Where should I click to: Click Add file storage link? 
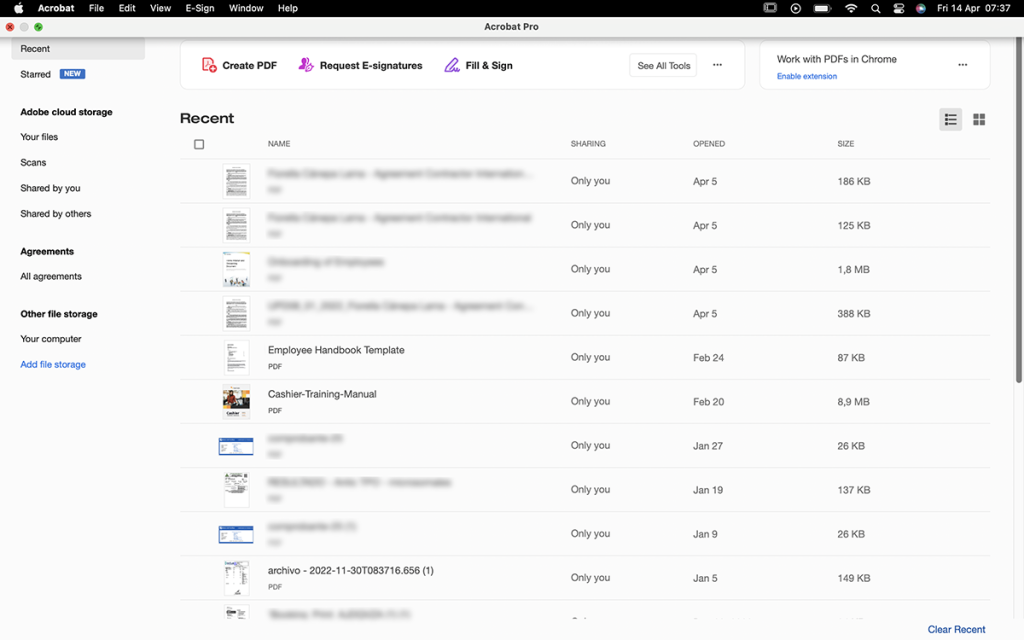tap(53, 364)
